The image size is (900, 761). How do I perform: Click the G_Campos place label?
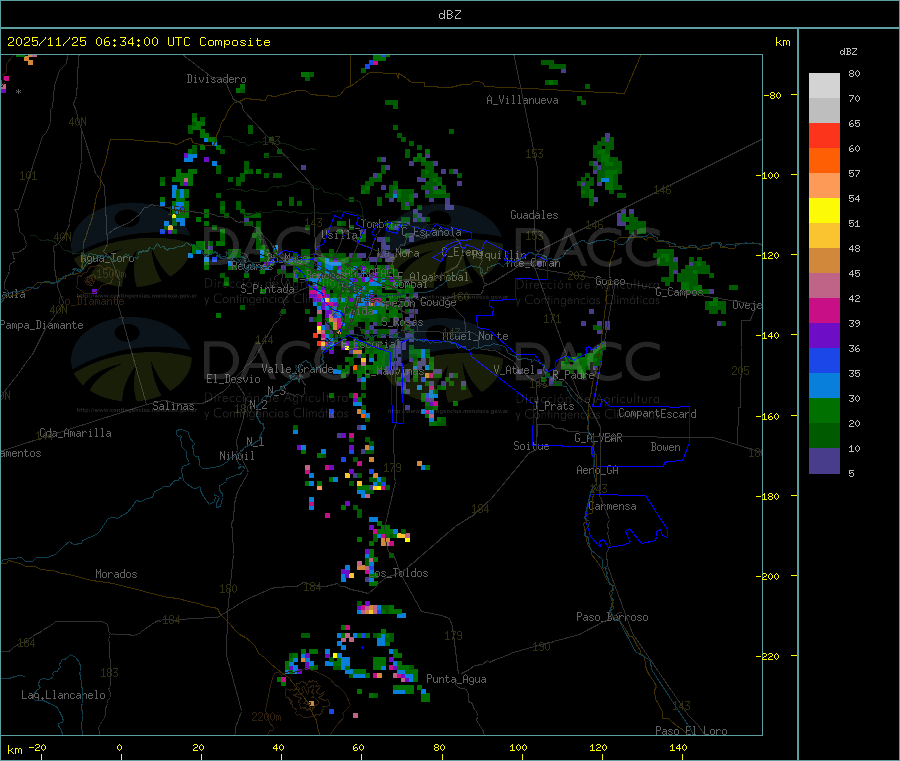(679, 292)
